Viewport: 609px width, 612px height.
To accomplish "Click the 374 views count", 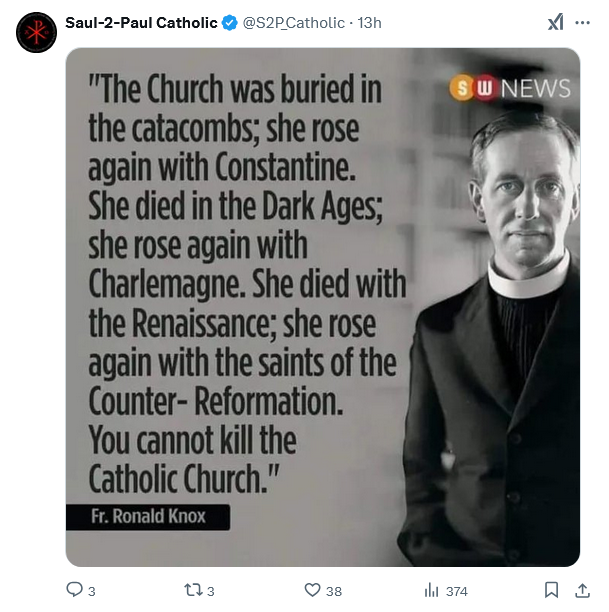I will pos(457,591).
